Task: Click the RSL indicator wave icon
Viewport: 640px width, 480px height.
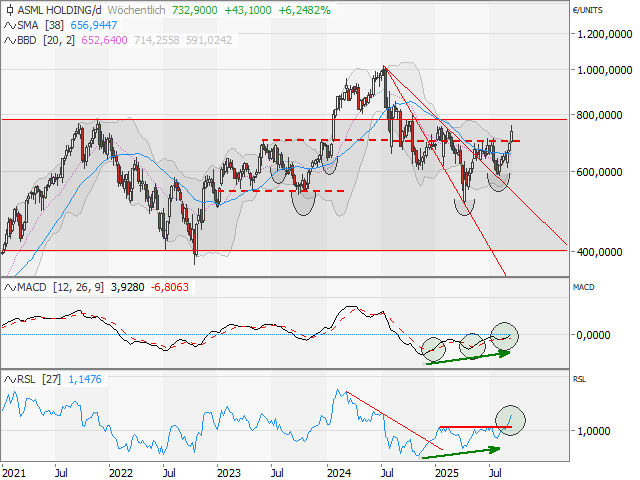Action: click(x=10, y=380)
